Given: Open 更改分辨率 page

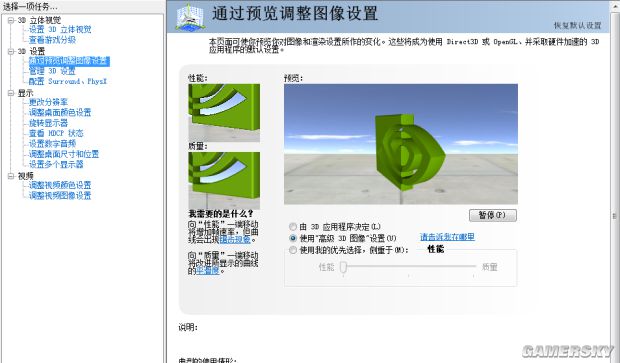Looking at the screenshot, I should (48, 102).
